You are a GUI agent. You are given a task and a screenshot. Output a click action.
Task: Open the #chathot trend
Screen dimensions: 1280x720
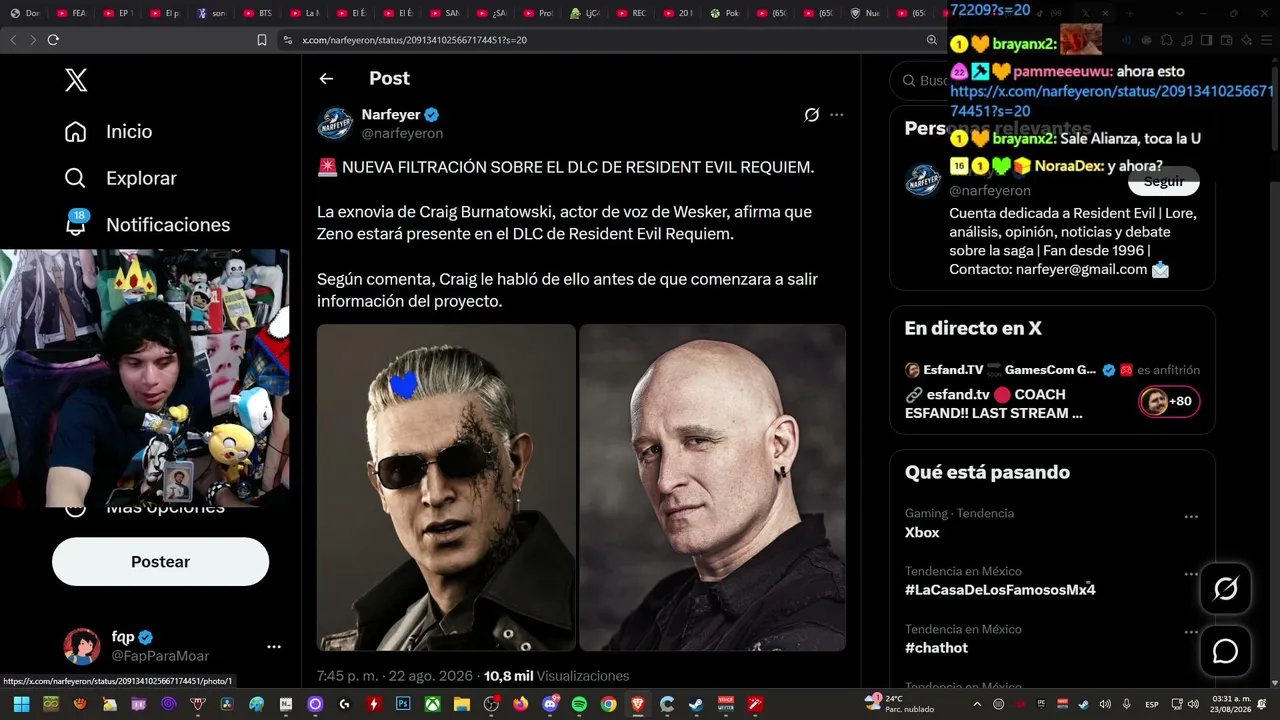tap(936, 648)
